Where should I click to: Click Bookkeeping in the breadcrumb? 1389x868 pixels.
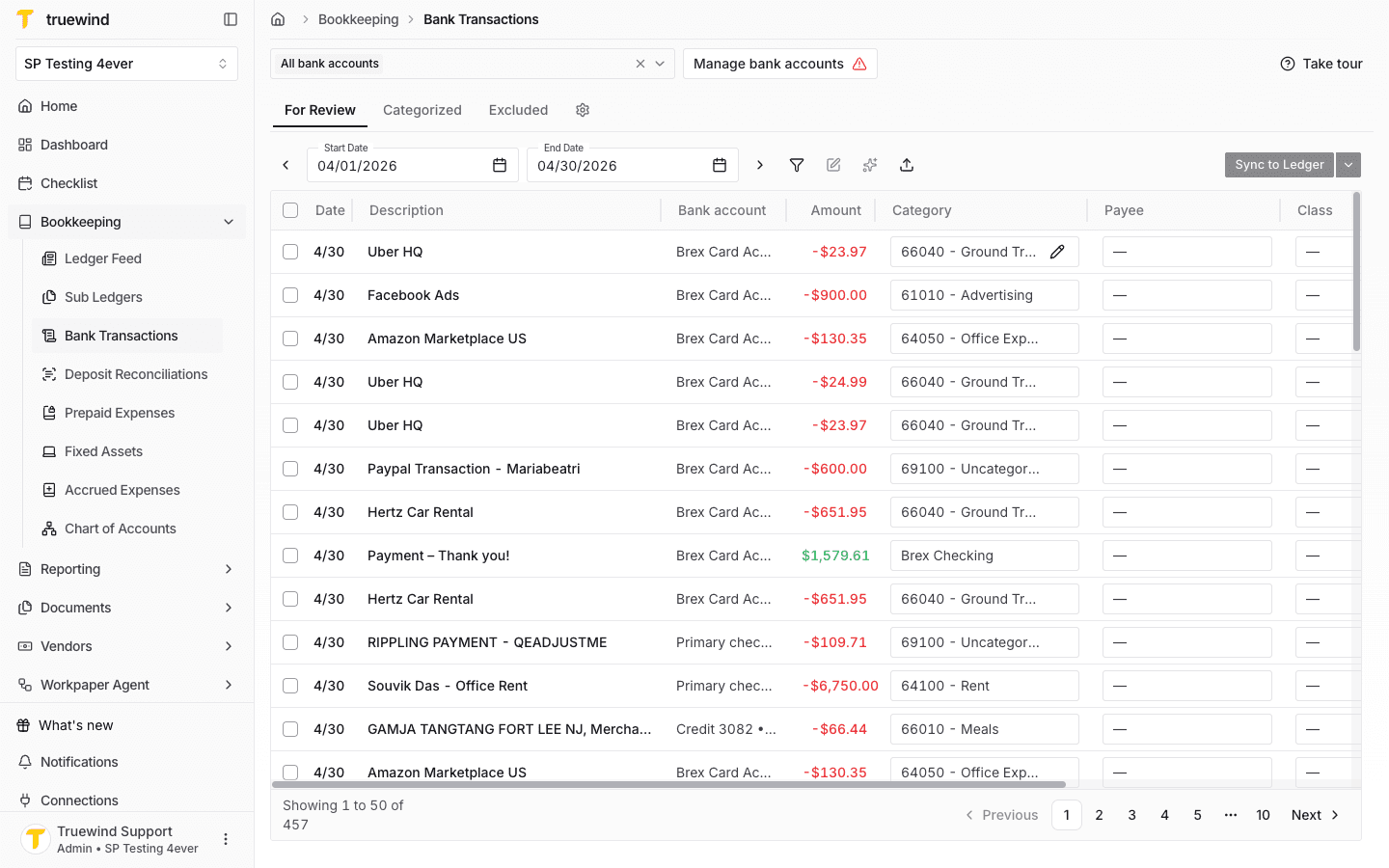point(358,19)
